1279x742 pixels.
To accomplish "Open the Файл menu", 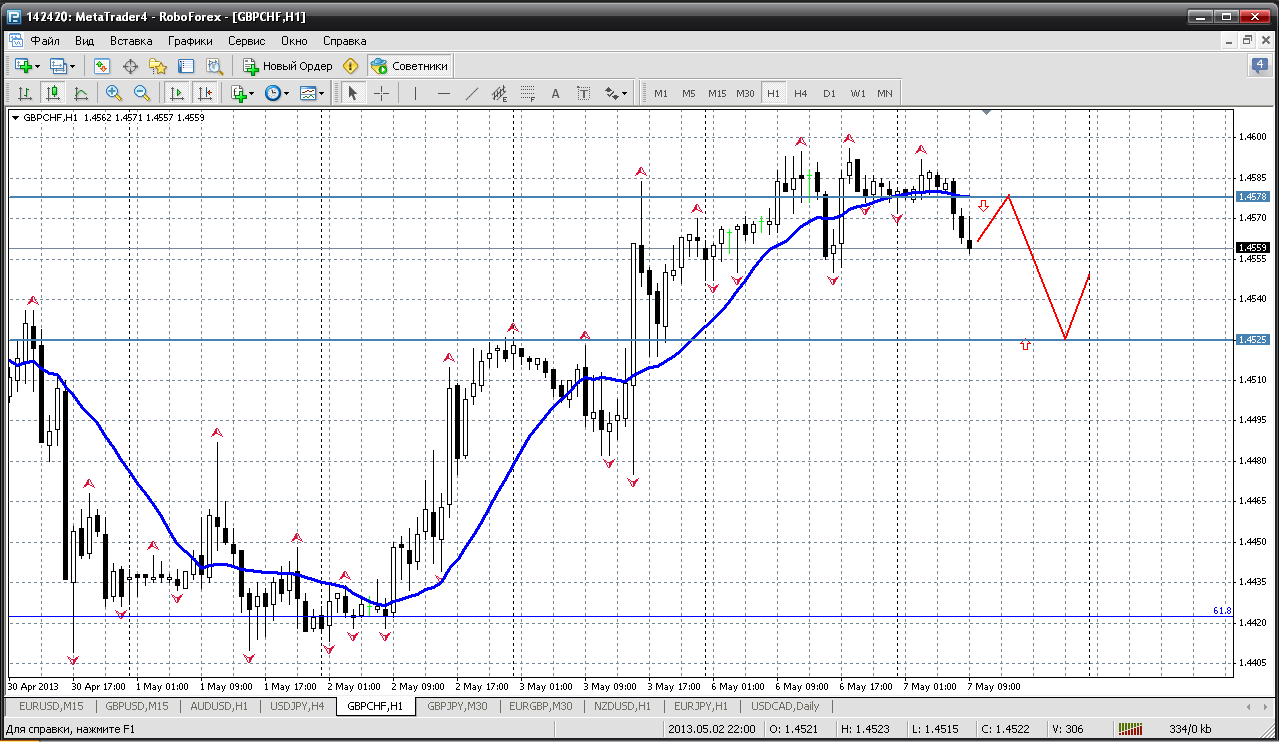I will (45, 41).
